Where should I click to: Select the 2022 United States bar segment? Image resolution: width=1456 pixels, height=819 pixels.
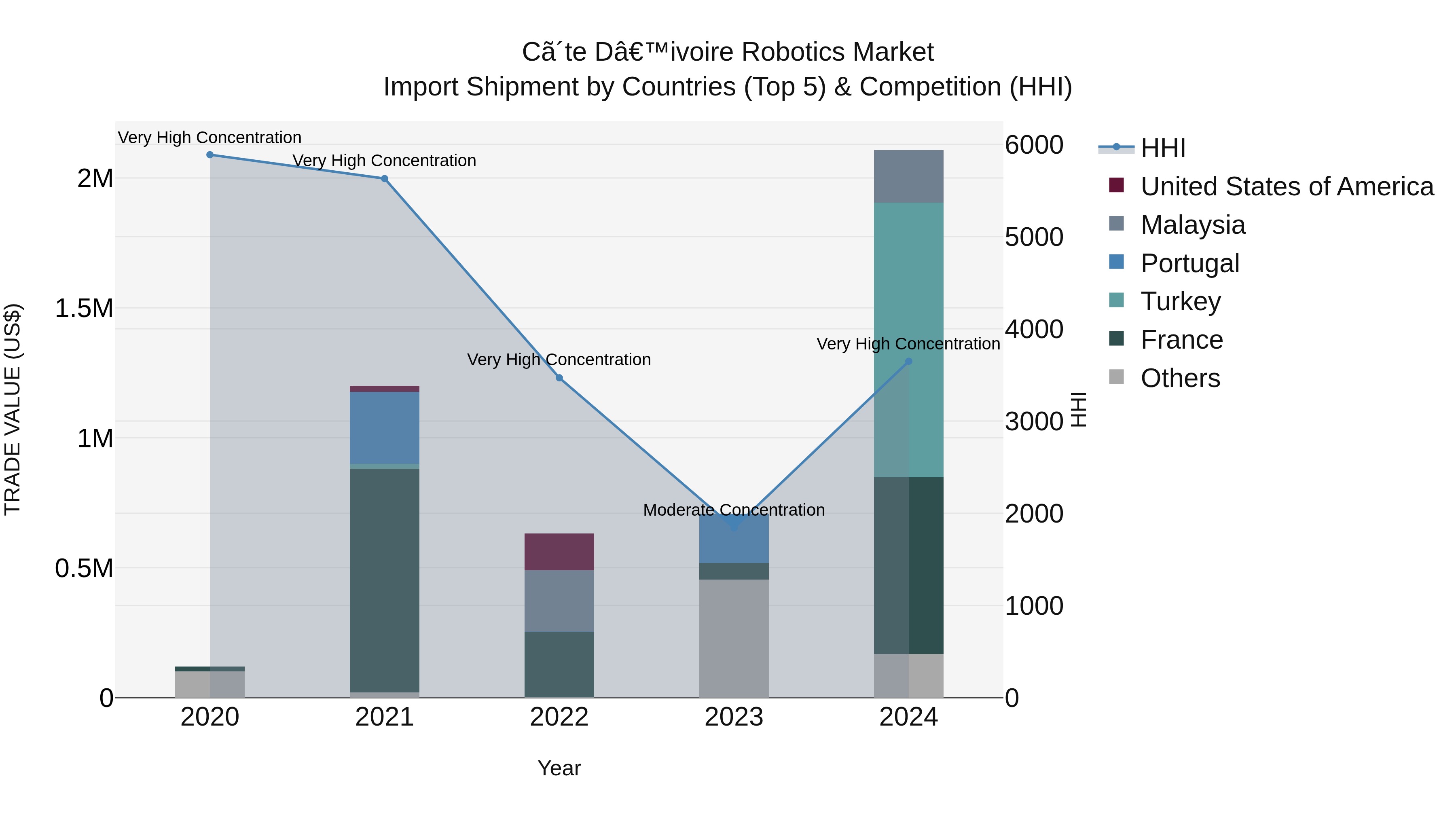click(x=559, y=552)
